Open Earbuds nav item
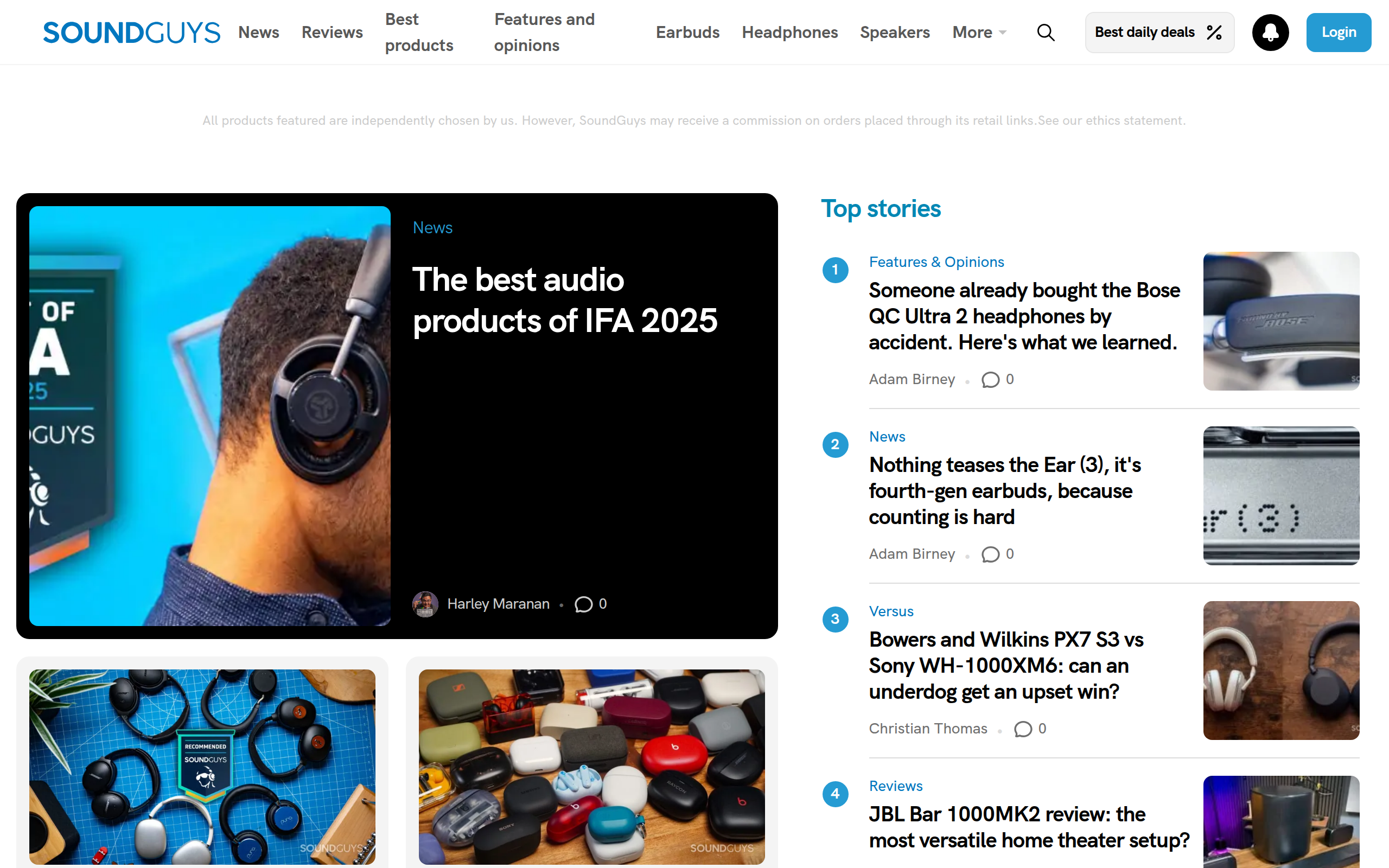 (x=687, y=33)
